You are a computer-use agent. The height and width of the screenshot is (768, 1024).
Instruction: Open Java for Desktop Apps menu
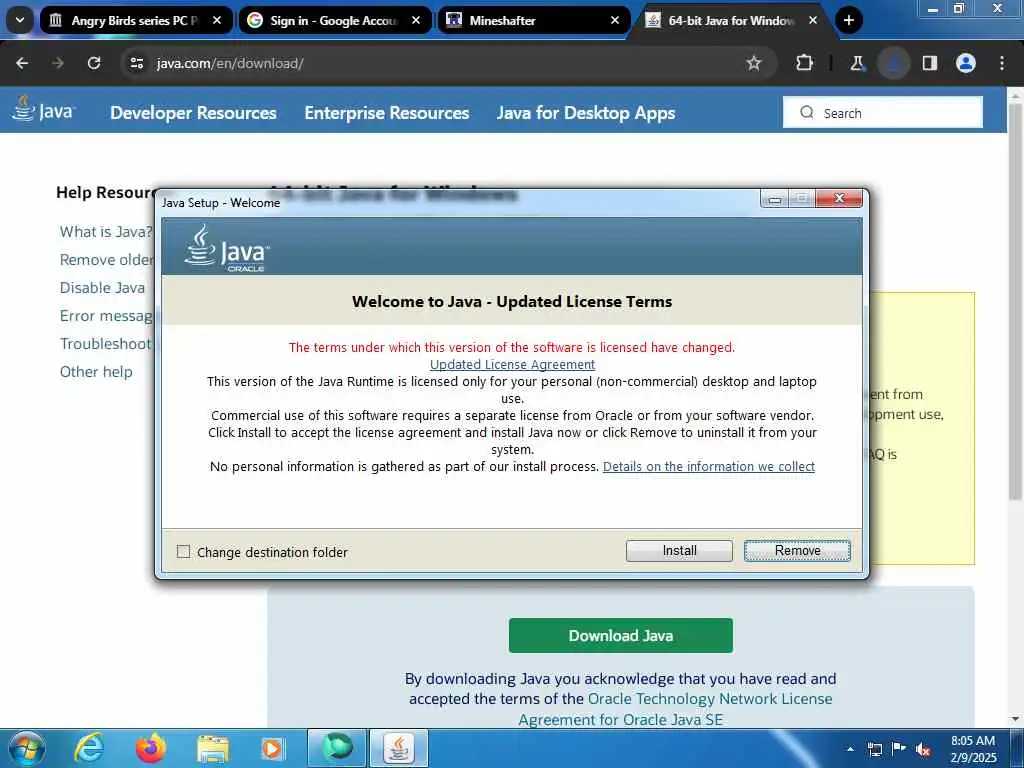click(x=586, y=113)
